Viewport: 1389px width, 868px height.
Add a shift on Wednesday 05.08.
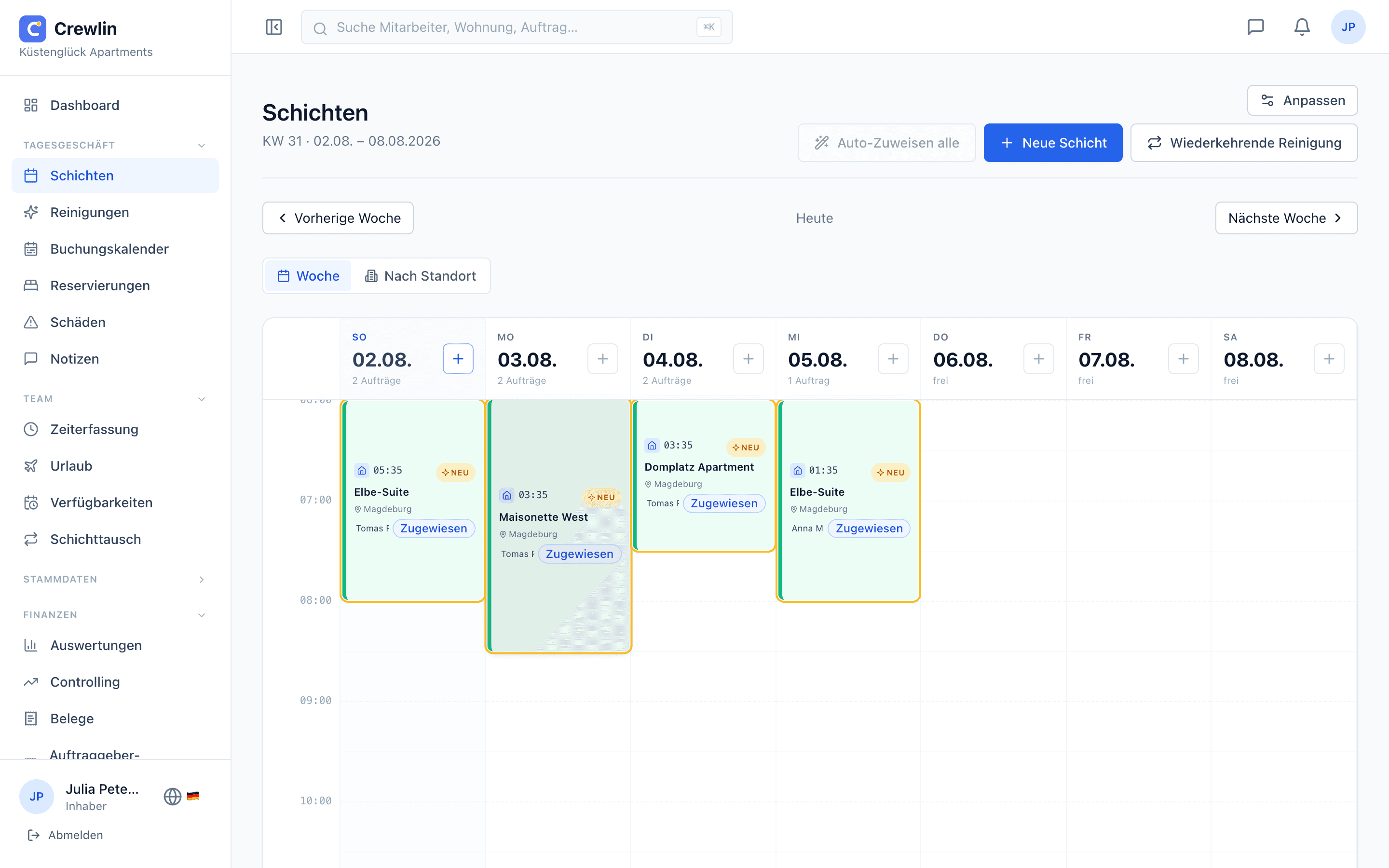coord(893,359)
